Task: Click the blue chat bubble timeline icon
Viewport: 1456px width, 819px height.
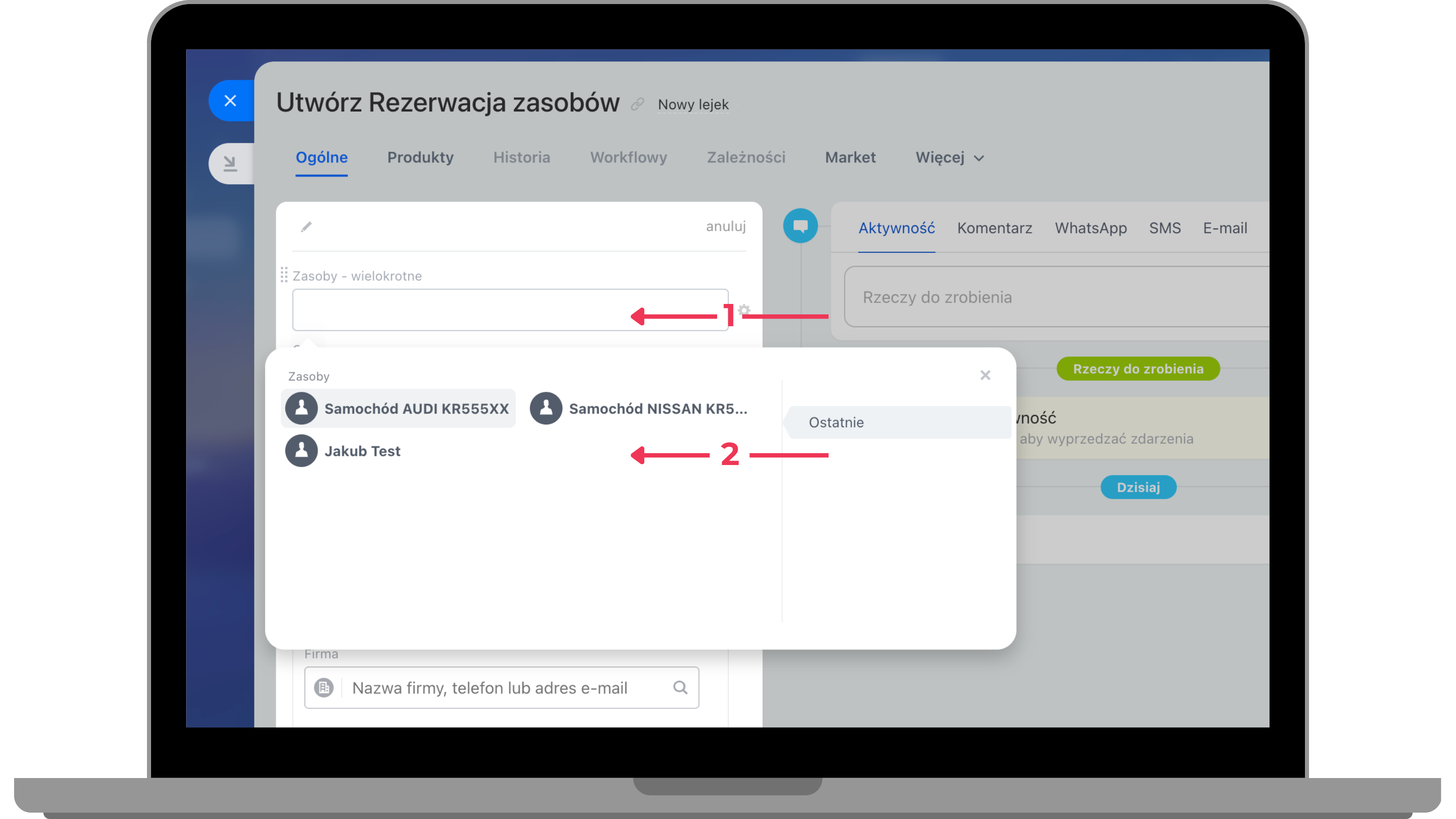Action: 800,226
